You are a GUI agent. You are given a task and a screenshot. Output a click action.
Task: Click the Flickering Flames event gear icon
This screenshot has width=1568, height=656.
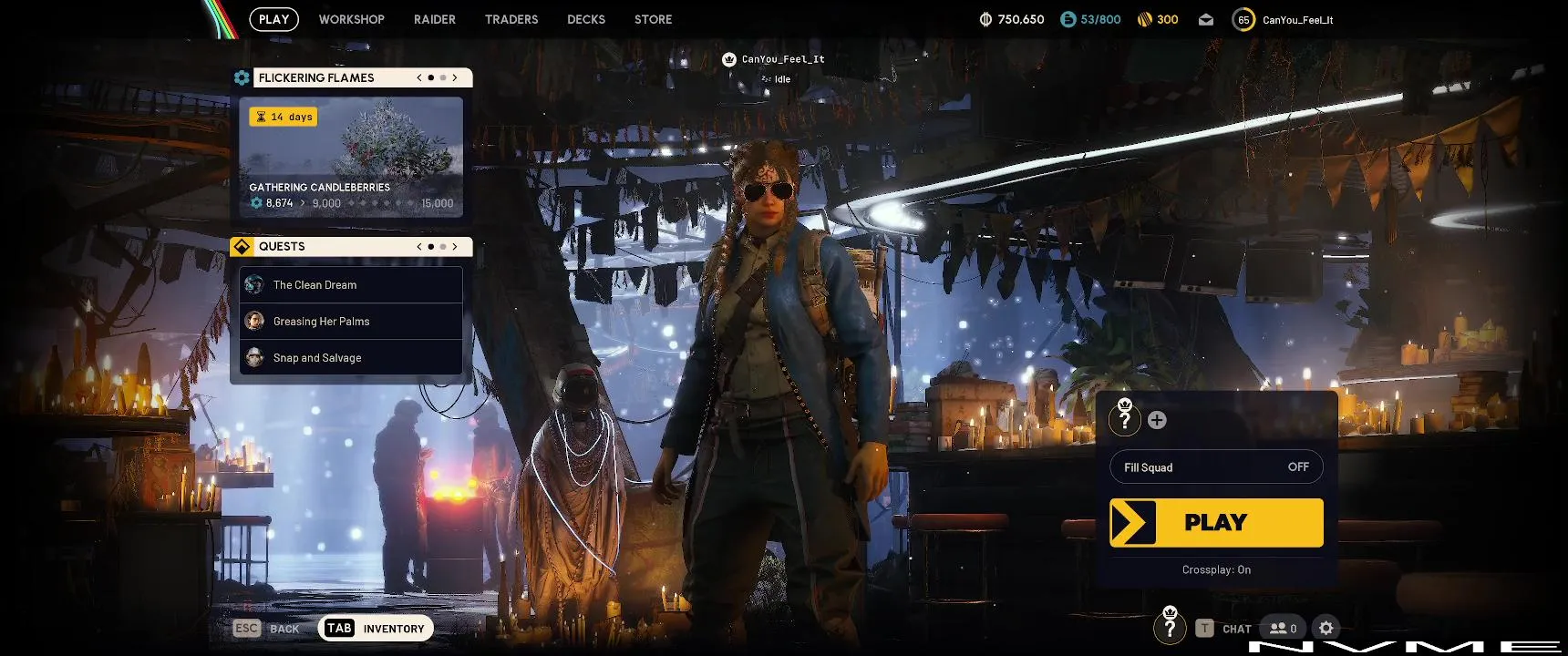coord(242,77)
